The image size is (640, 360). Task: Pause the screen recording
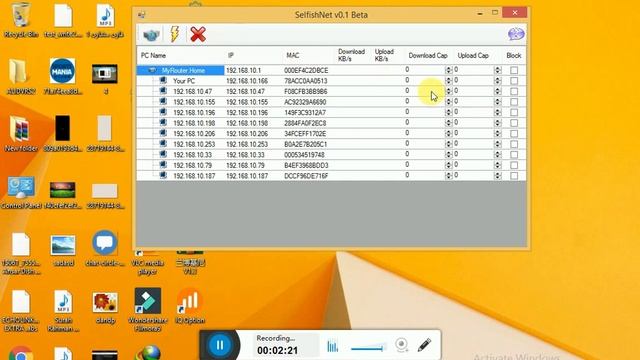click(x=220, y=345)
